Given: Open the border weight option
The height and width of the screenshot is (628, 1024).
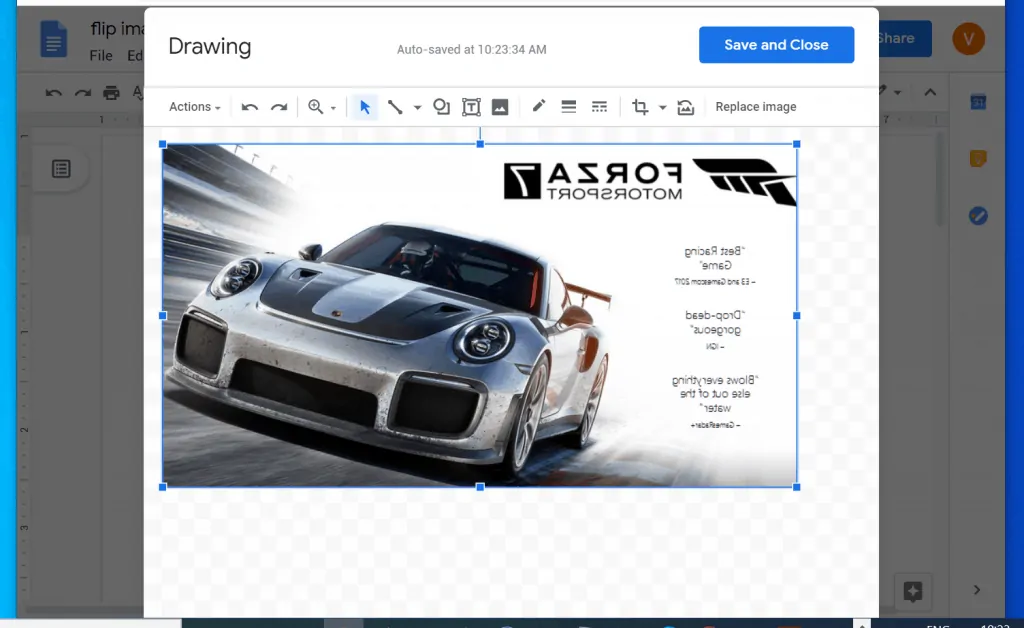Looking at the screenshot, I should click(x=569, y=107).
